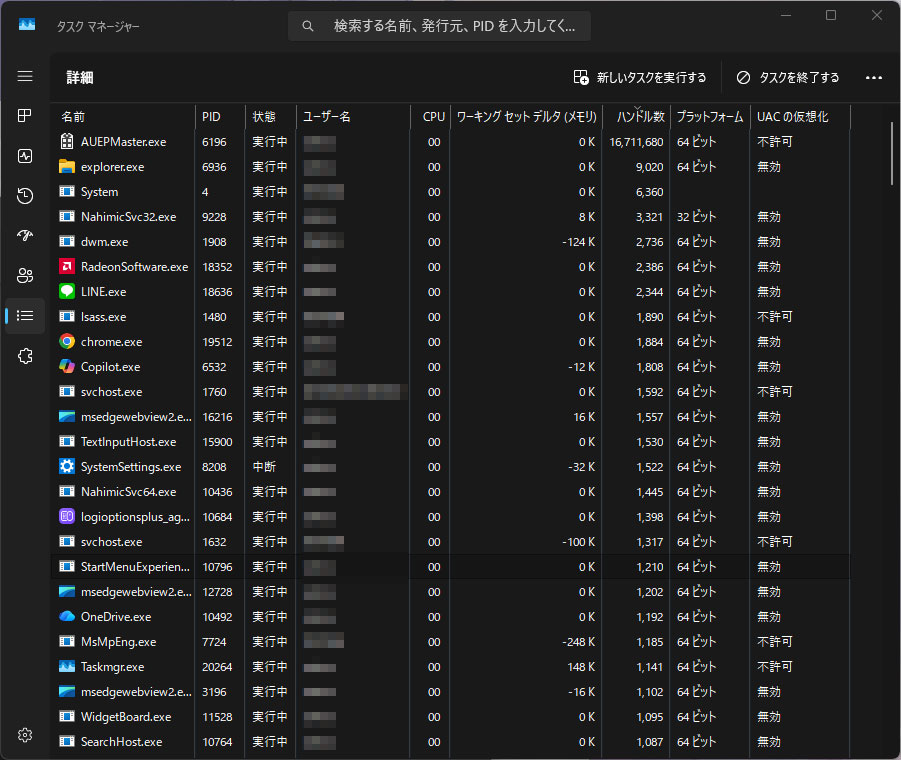901x760 pixels.
Task: Open the App history sidebar icon
Action: pyautogui.click(x=25, y=196)
